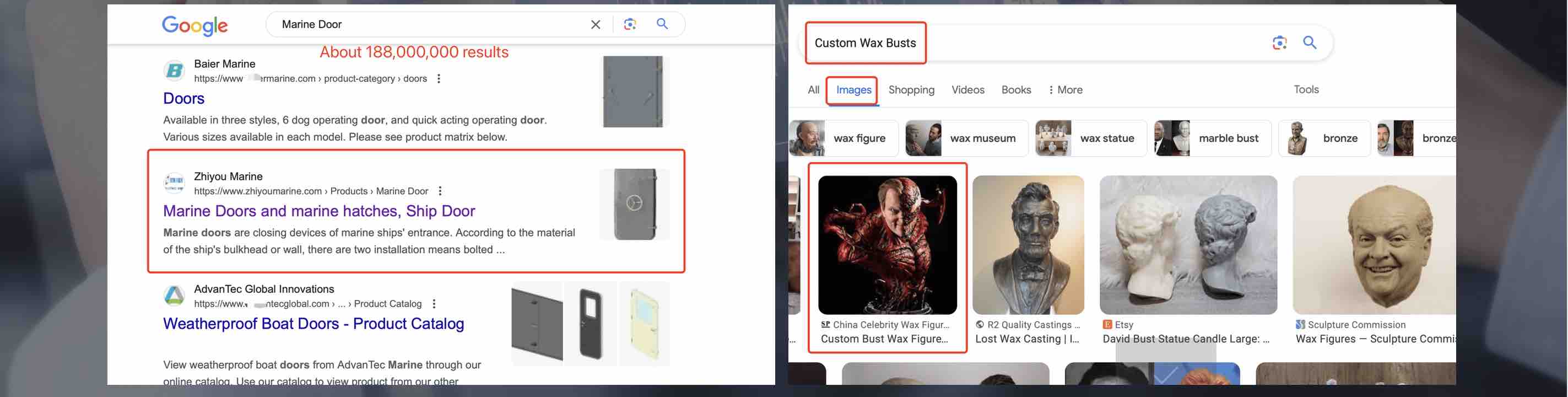Viewport: 1568px width, 397px height.
Task: Click the R2 Quality Castings favicon icon
Action: (x=980, y=325)
